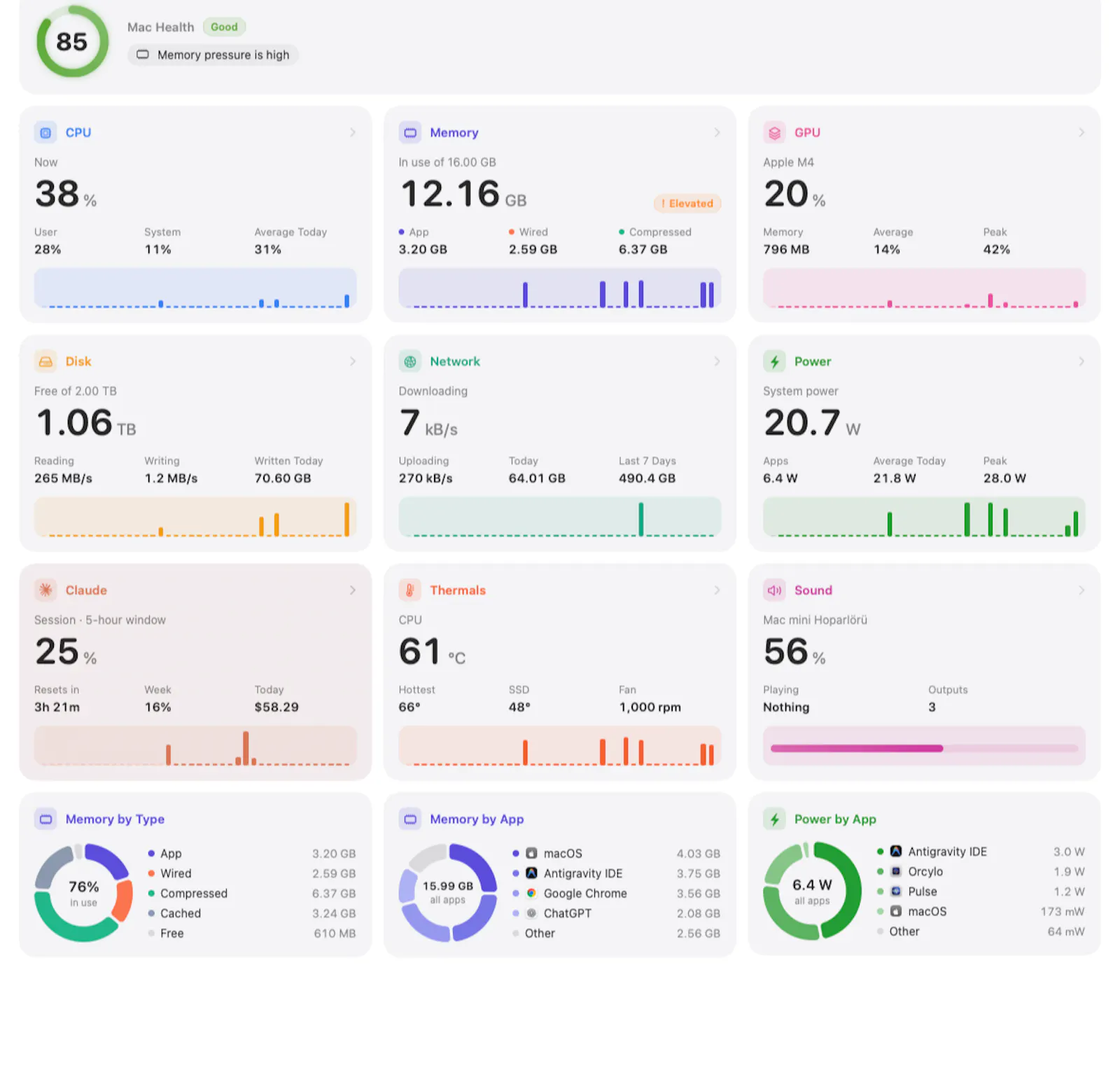Click the Claude starburst icon
This screenshot has height=1068, width=1120.
pyautogui.click(x=45, y=590)
